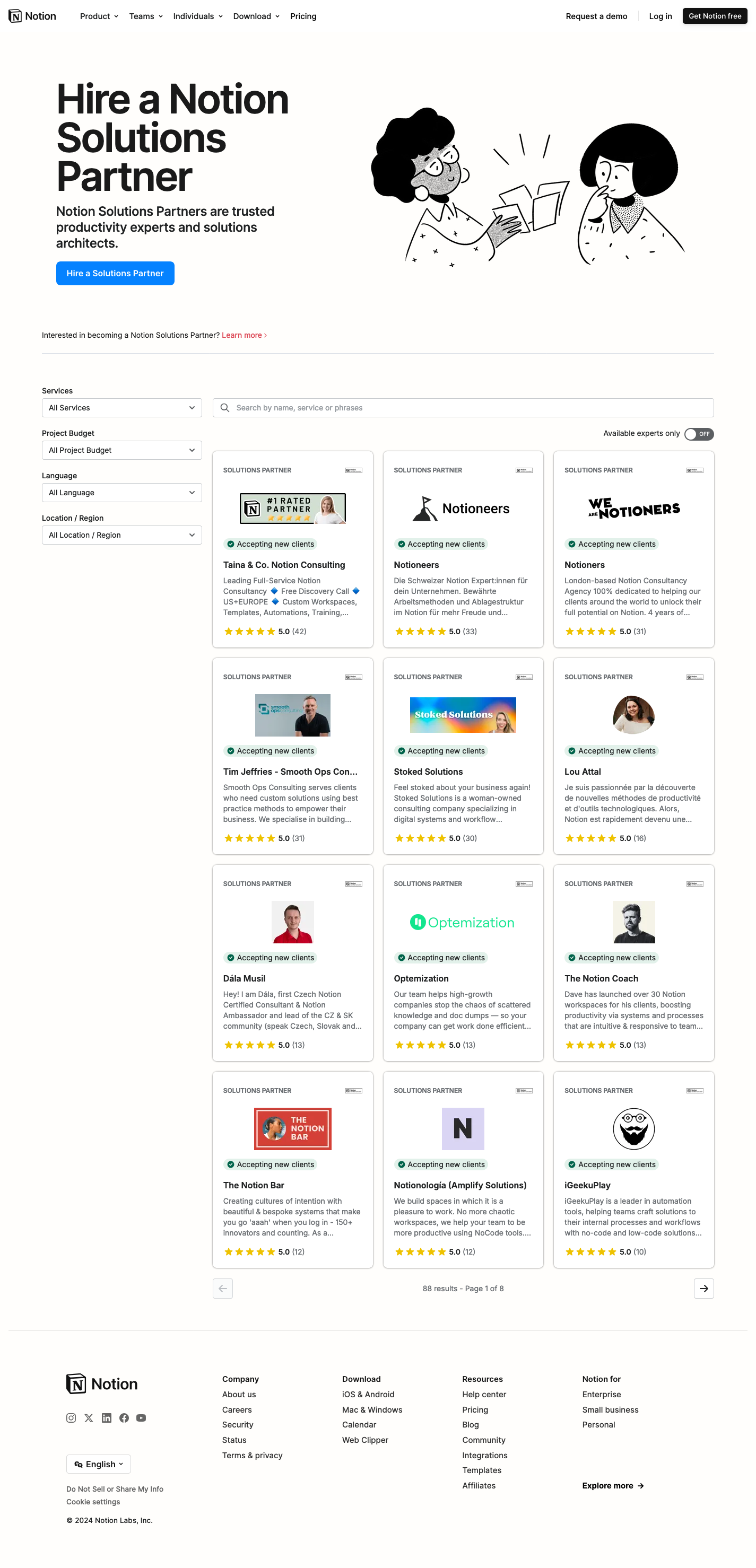Go to next results page arrow
This screenshot has height=1568, width=756.
(x=703, y=1288)
